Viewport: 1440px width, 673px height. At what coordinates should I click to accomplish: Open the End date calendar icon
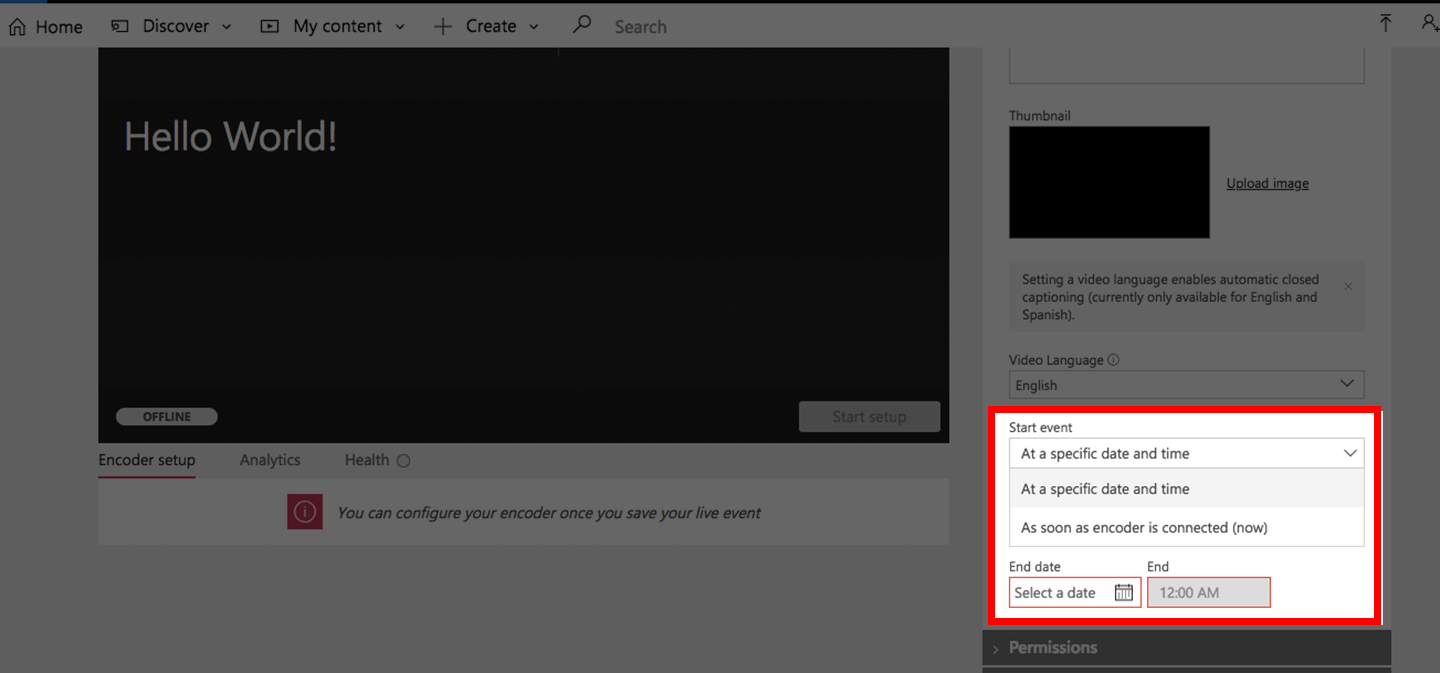[1124, 592]
